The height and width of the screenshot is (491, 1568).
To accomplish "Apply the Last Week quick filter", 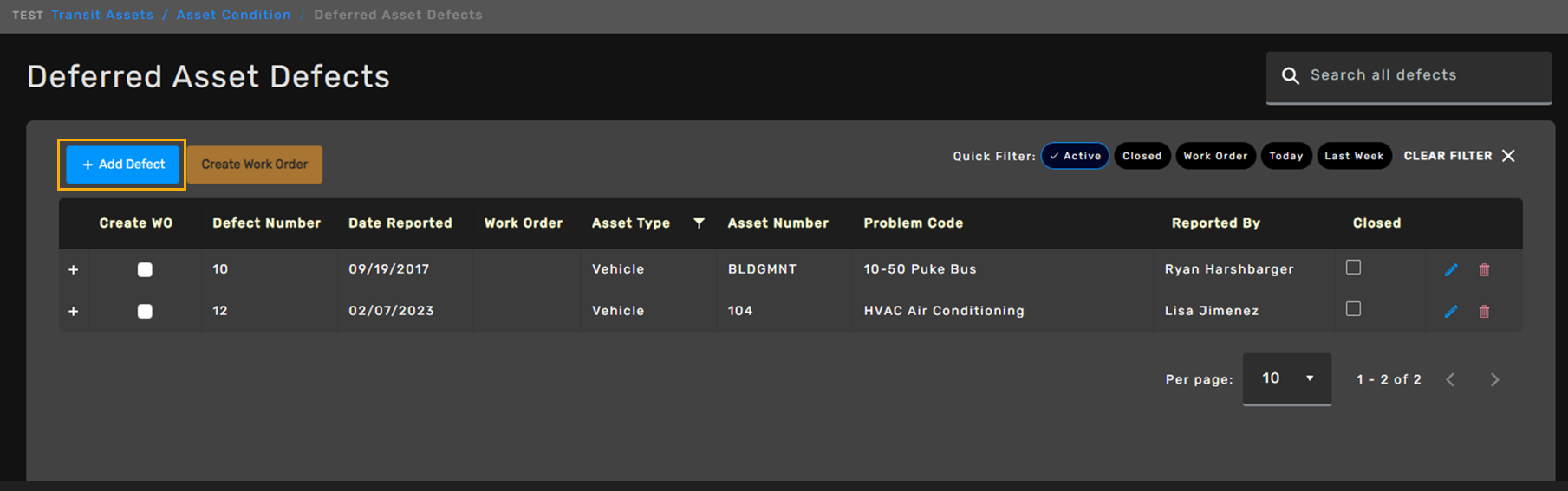I will pyautogui.click(x=1353, y=156).
